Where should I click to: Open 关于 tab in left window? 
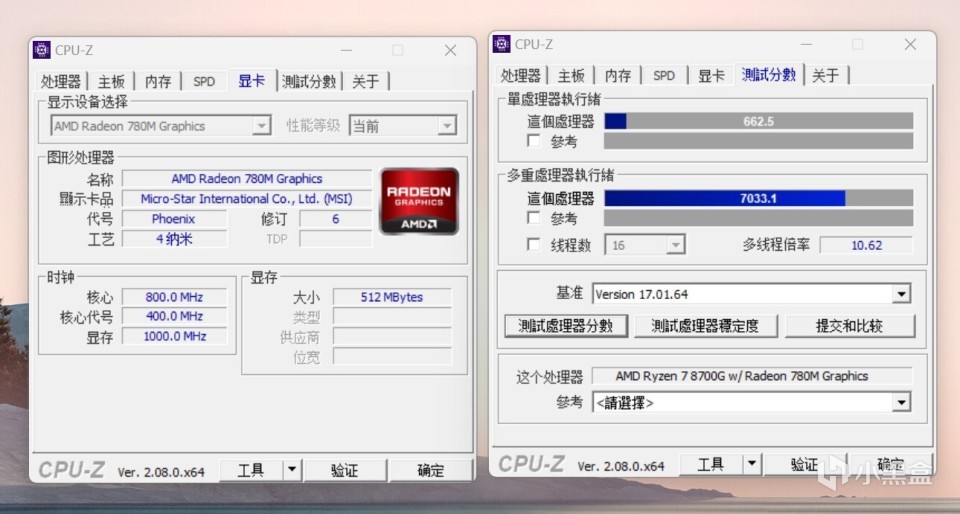coord(366,81)
